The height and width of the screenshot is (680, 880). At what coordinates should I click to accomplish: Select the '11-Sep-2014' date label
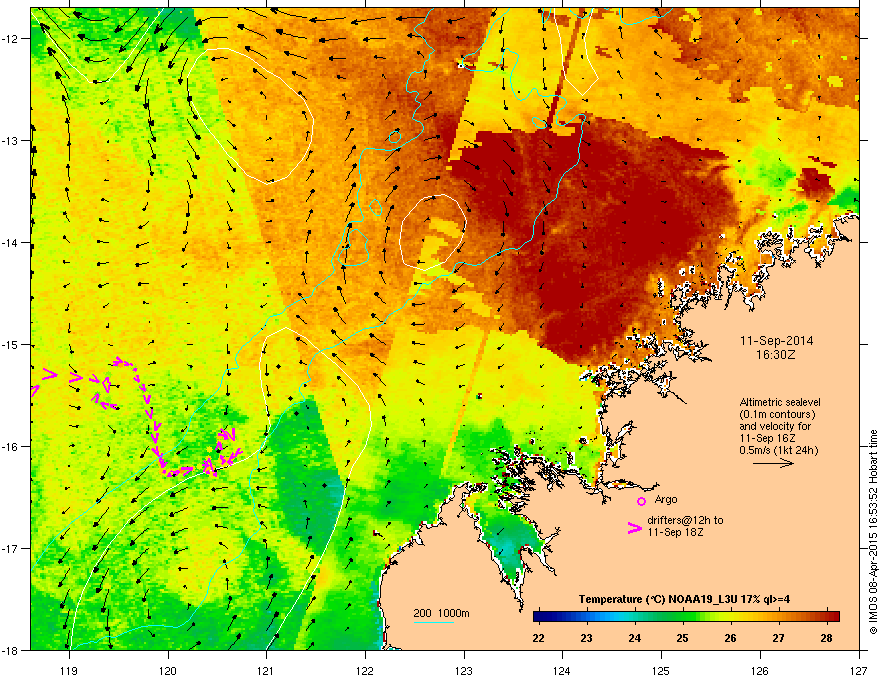click(776, 341)
